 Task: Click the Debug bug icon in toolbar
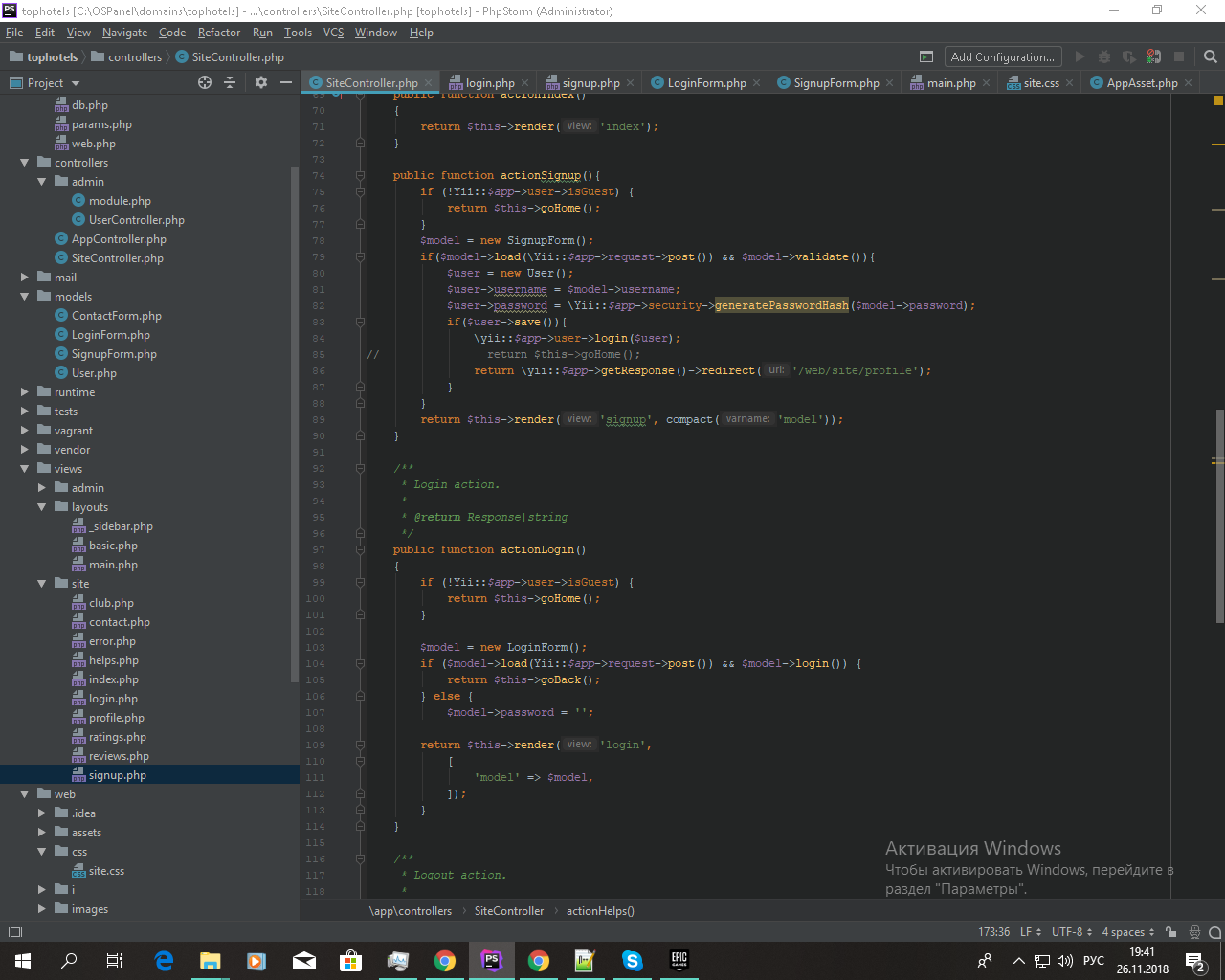[x=1104, y=57]
